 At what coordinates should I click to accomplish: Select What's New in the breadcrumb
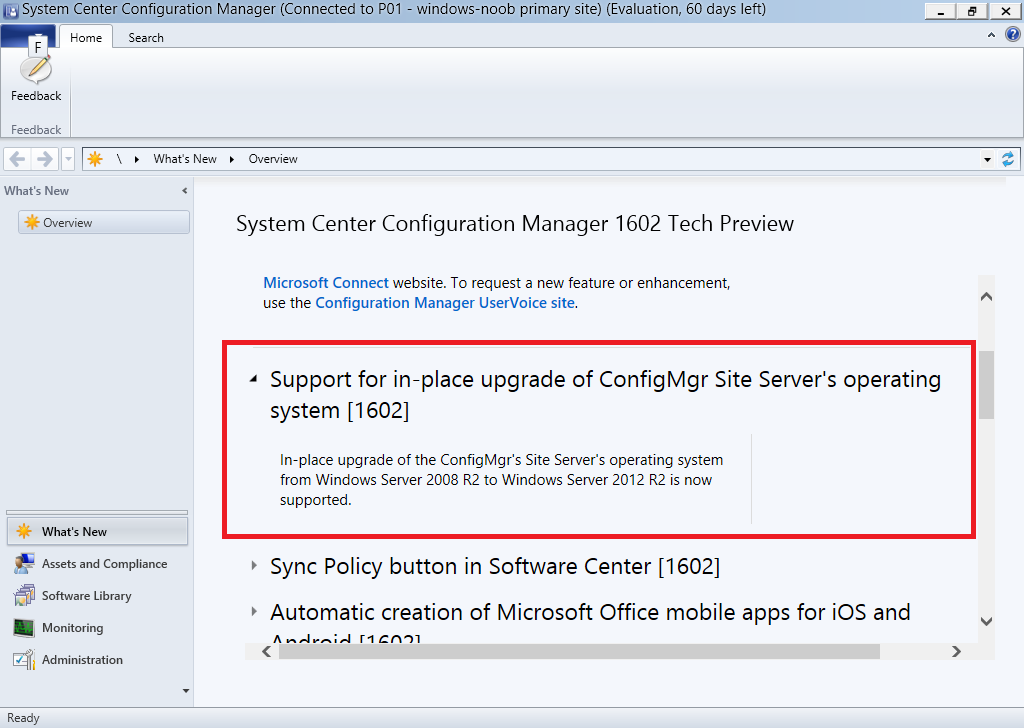tap(185, 159)
